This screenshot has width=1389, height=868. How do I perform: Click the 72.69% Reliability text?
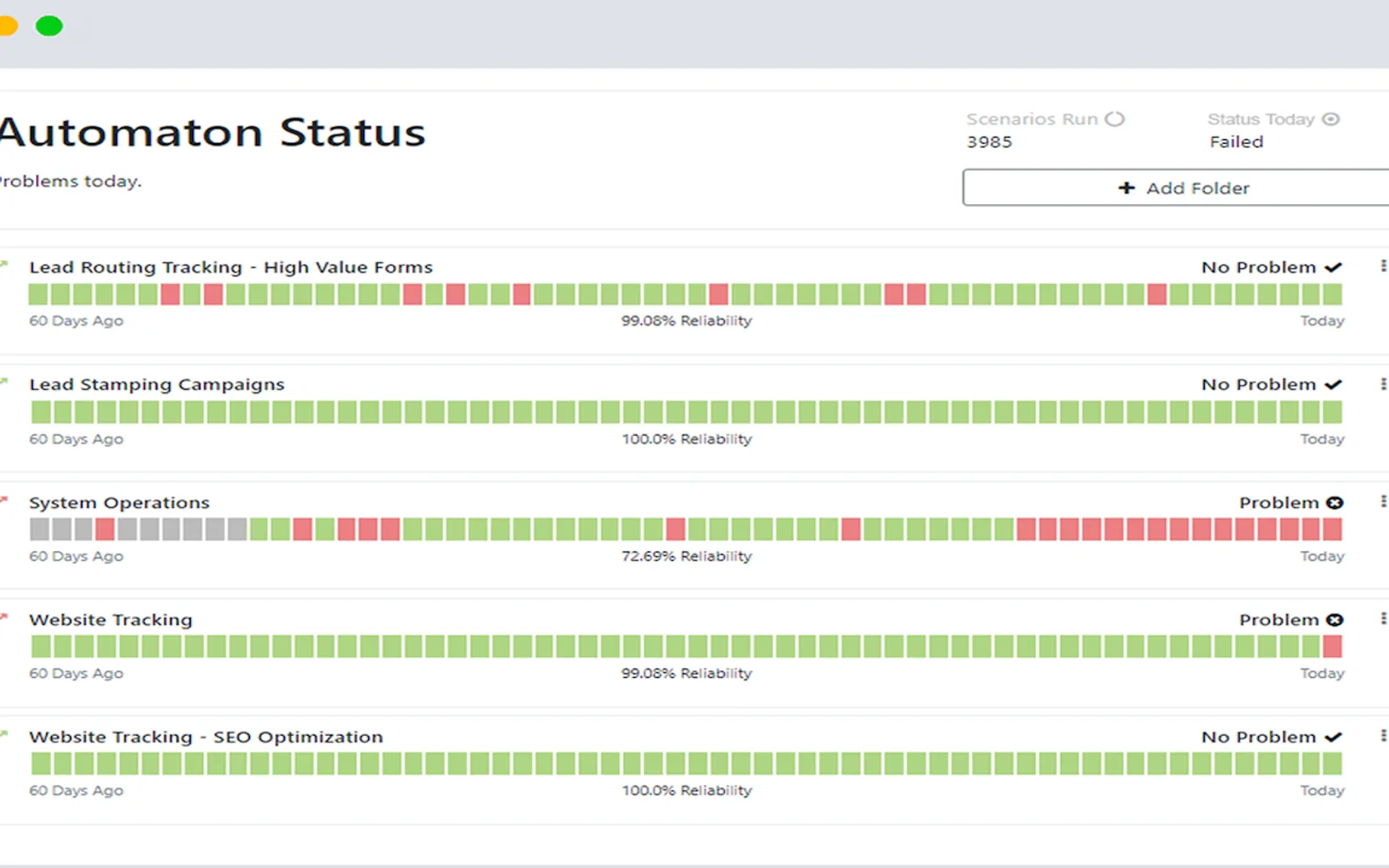[687, 556]
